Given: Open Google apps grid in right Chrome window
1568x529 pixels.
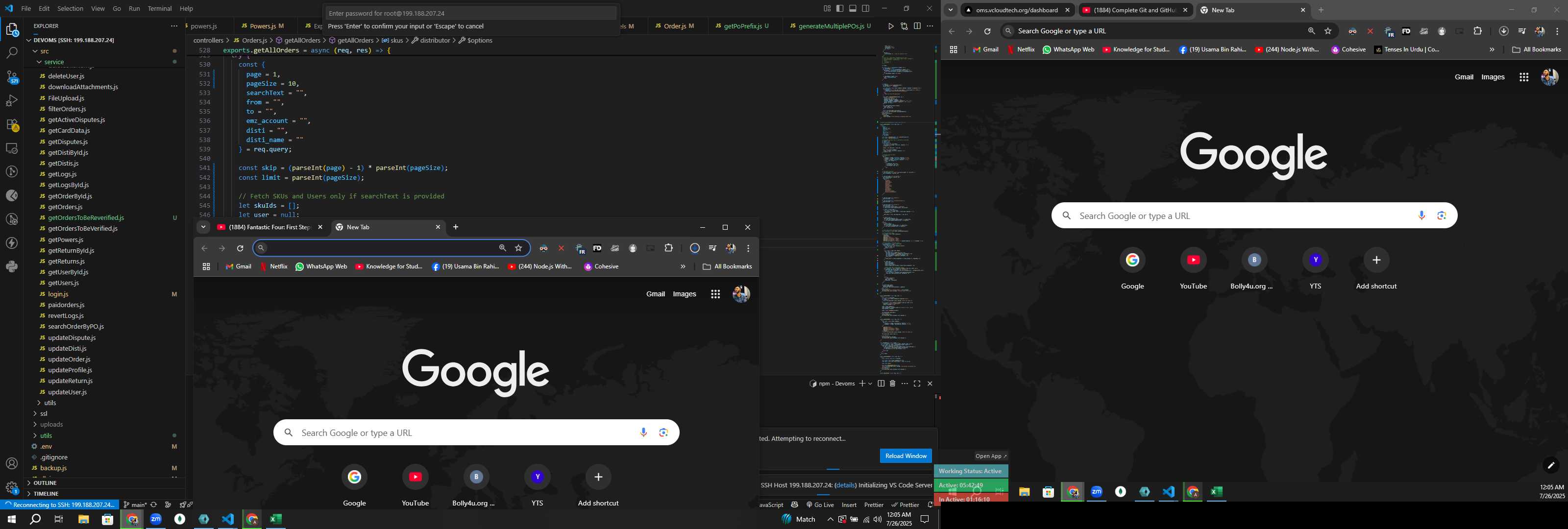Looking at the screenshot, I should [1523, 77].
